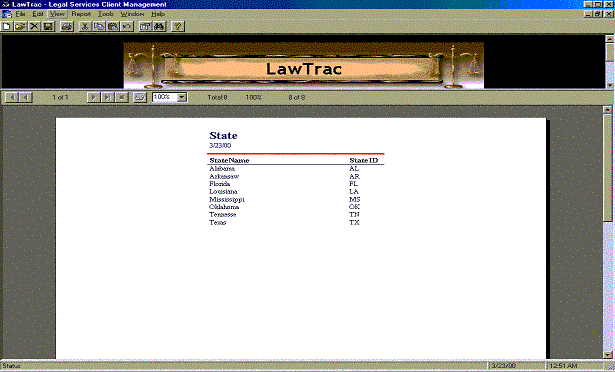
Task: Open the Tools menu
Action: click(106, 14)
